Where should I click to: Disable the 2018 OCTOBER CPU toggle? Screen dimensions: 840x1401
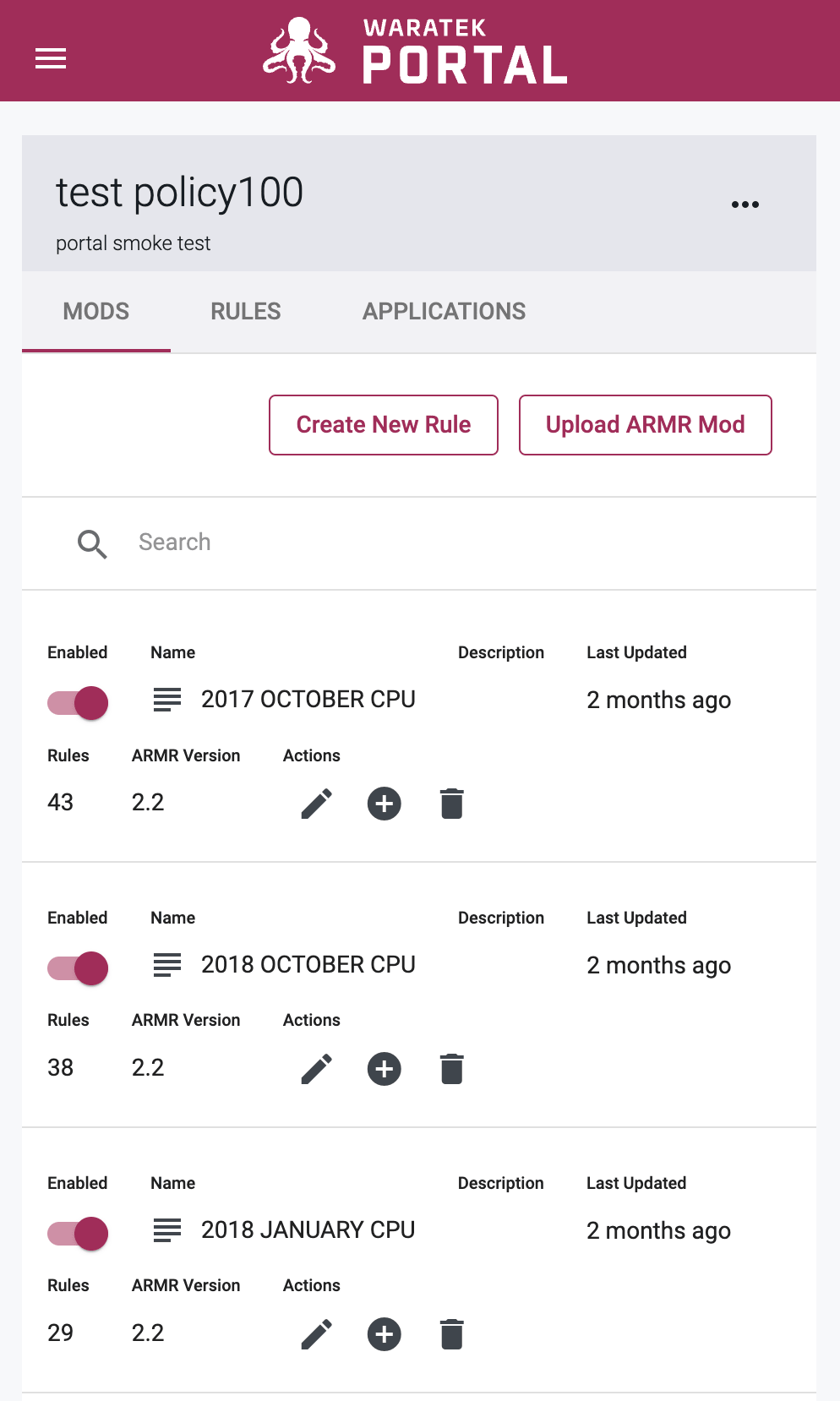click(x=78, y=968)
